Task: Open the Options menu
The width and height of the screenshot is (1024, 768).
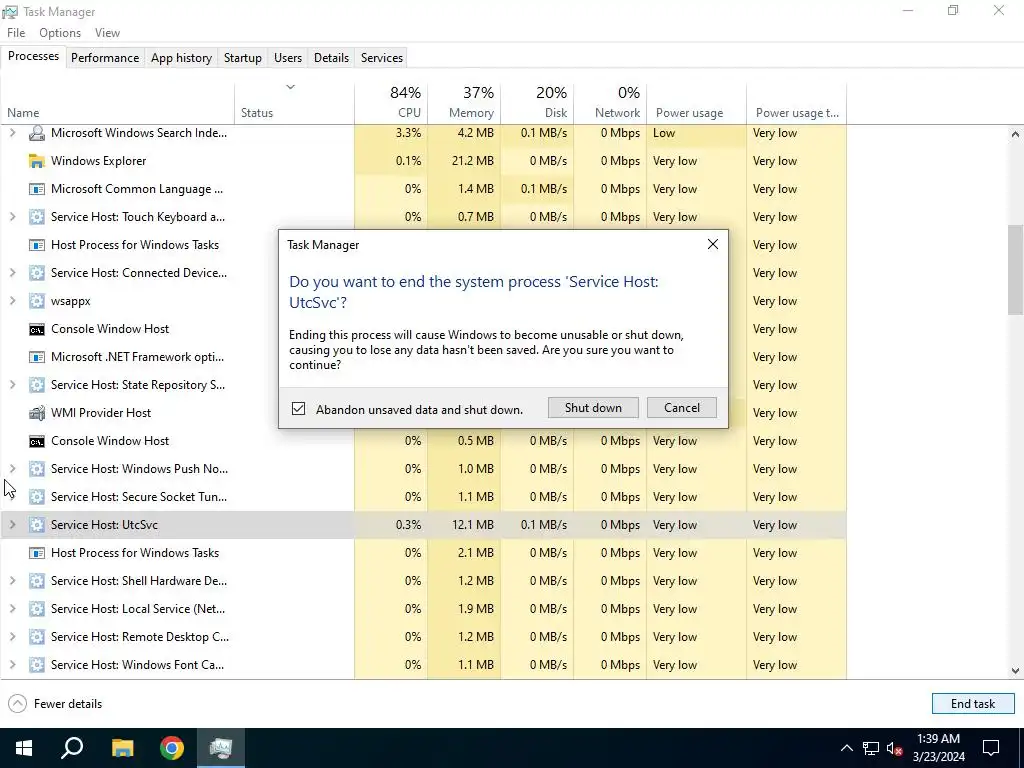Action: [60, 33]
